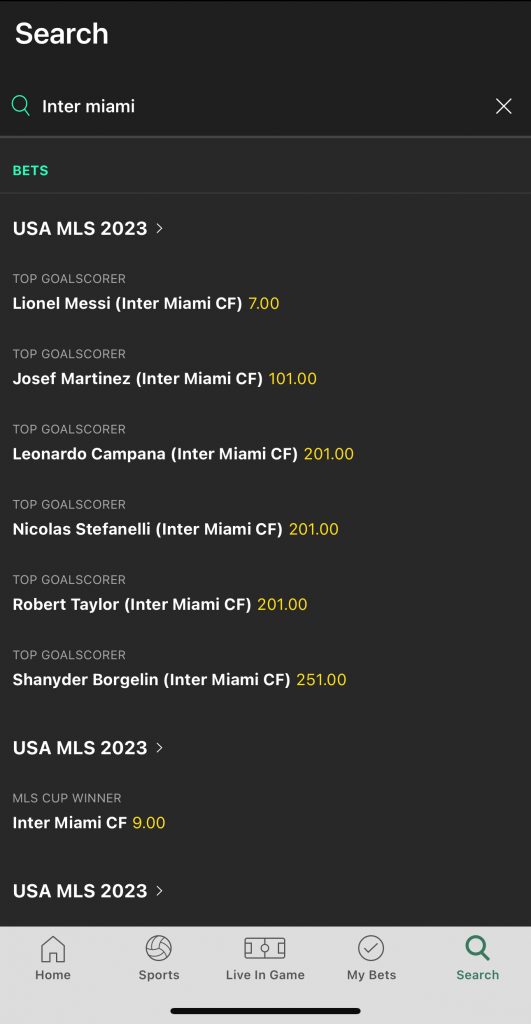Expand the second USA MLS 2023 heading

[88, 747]
